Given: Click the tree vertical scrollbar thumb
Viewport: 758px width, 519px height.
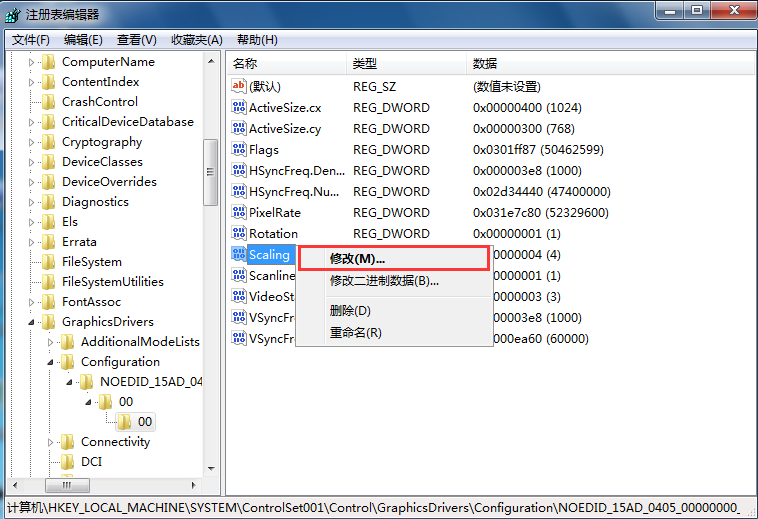Looking at the screenshot, I should coord(210,173).
